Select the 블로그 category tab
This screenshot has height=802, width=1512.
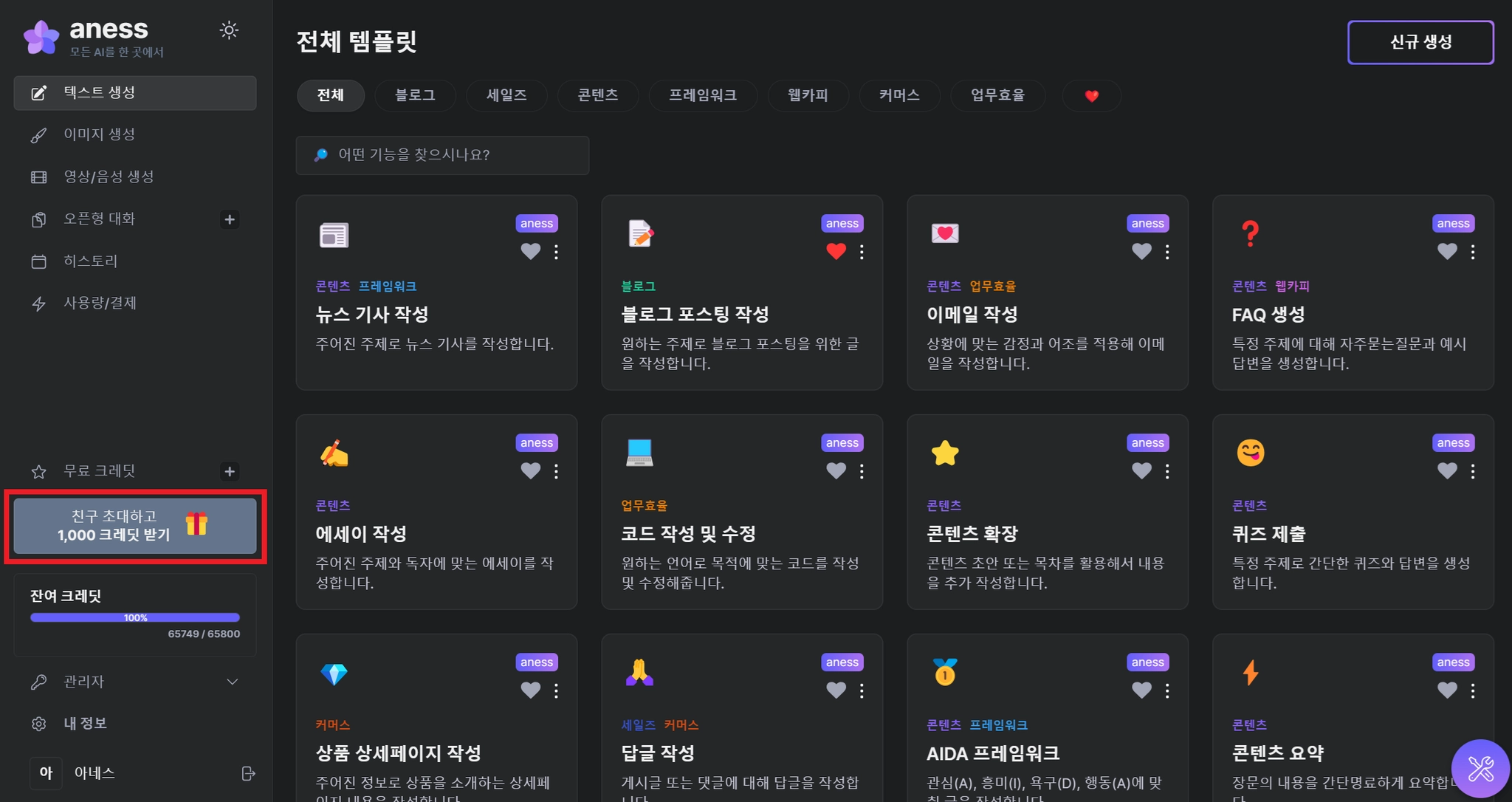415,95
